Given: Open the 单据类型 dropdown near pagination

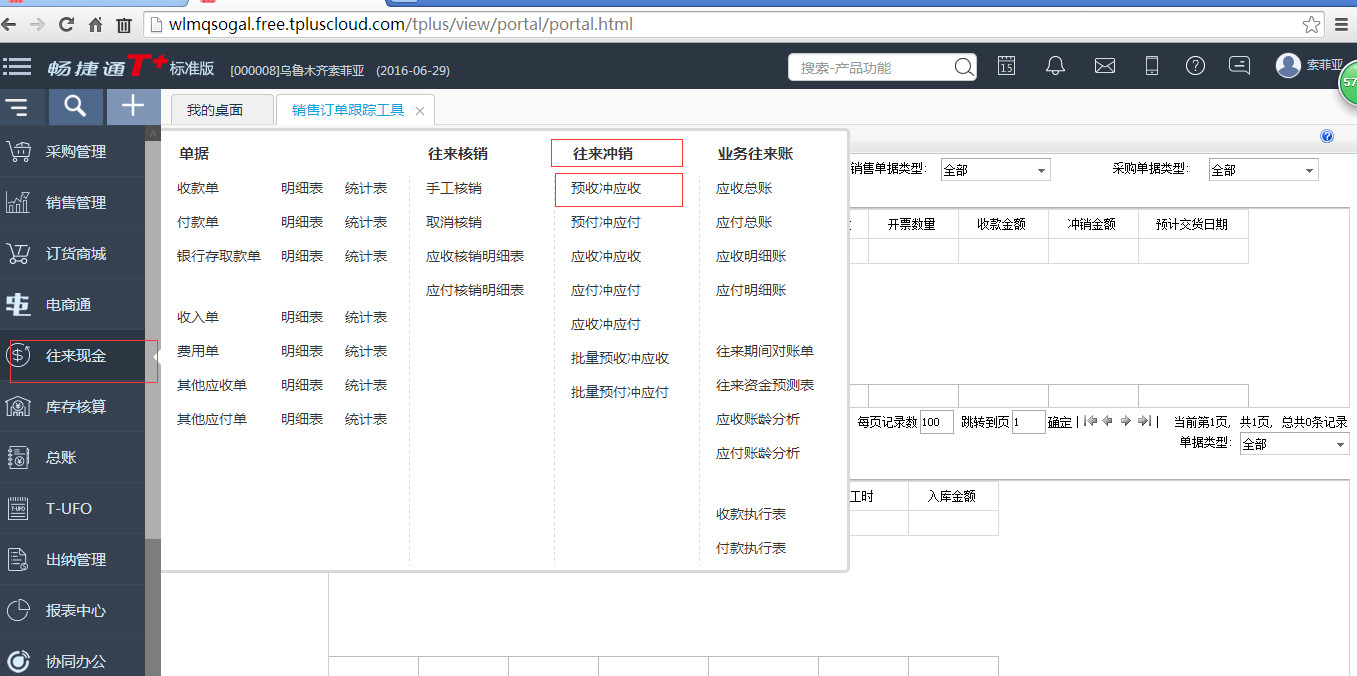Looking at the screenshot, I should (x=1294, y=444).
